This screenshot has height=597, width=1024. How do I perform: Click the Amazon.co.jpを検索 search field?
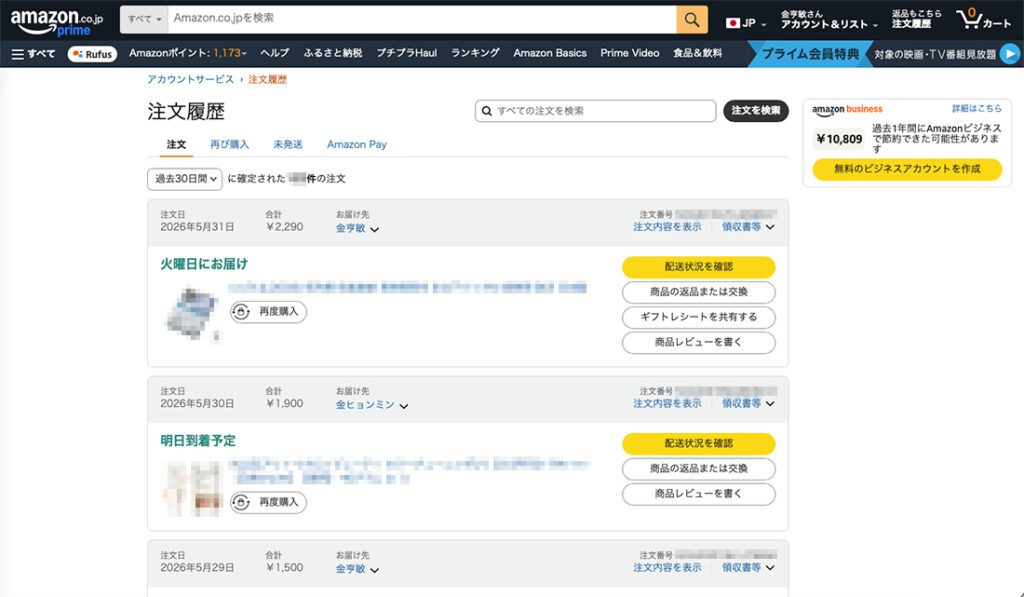click(x=422, y=20)
